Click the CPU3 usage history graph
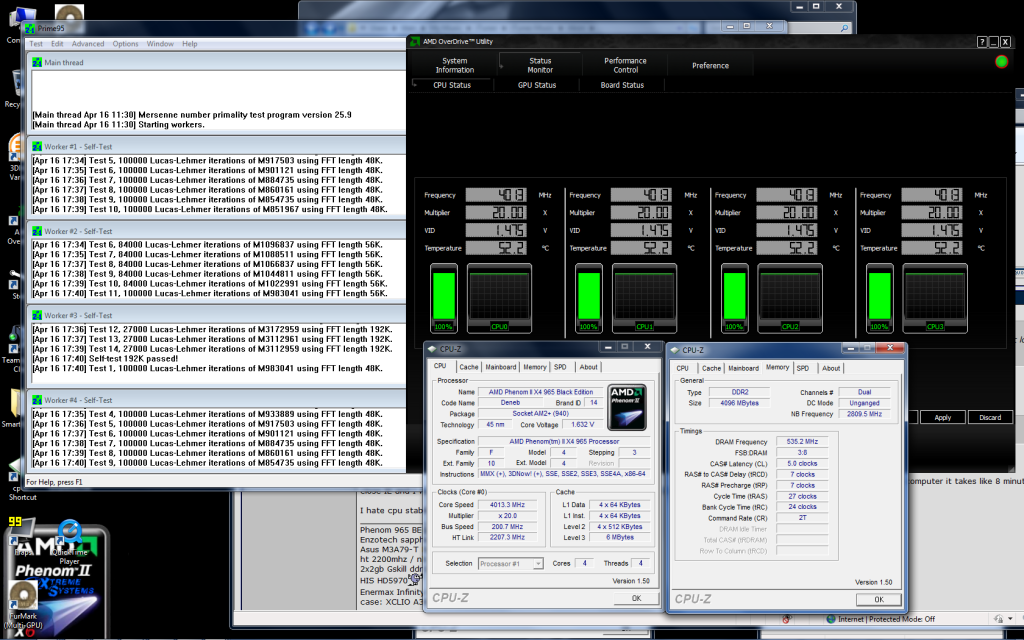The image size is (1024, 640). (935, 296)
